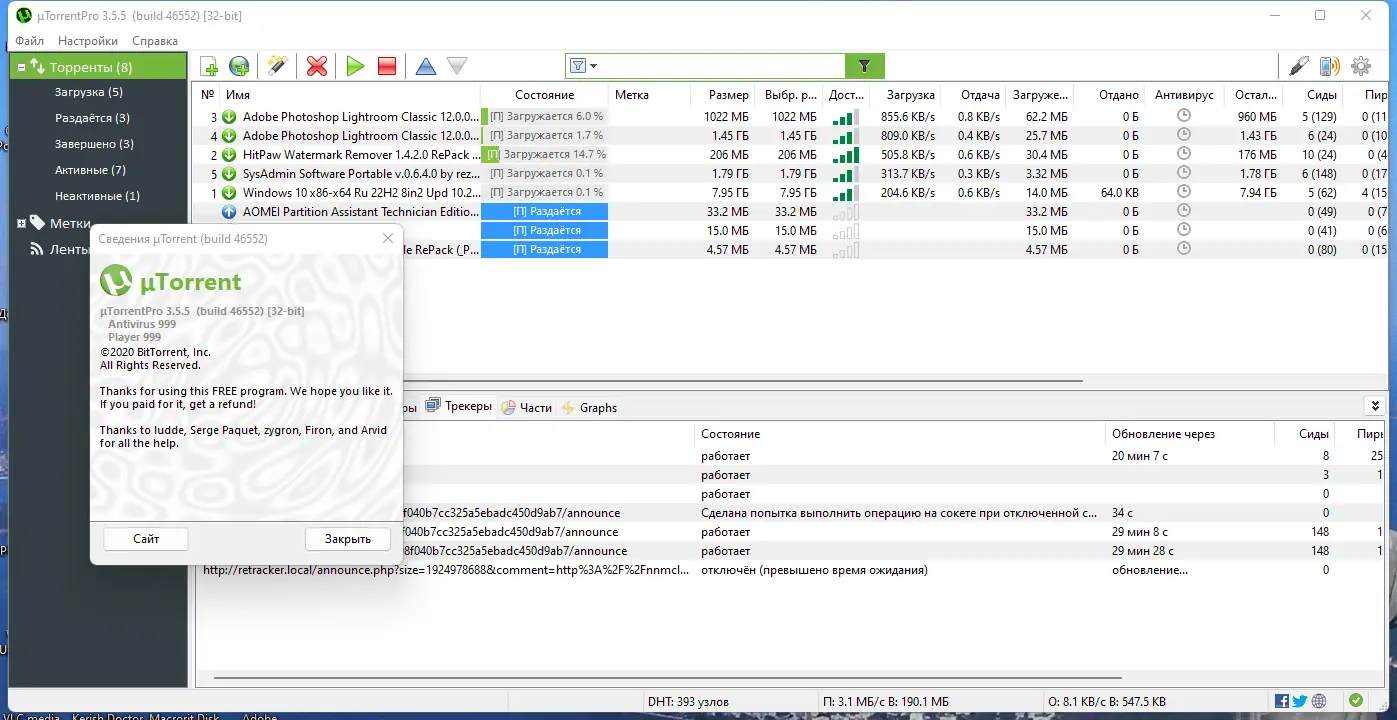Click the green filter funnel button
1397x720 pixels.
(865, 66)
